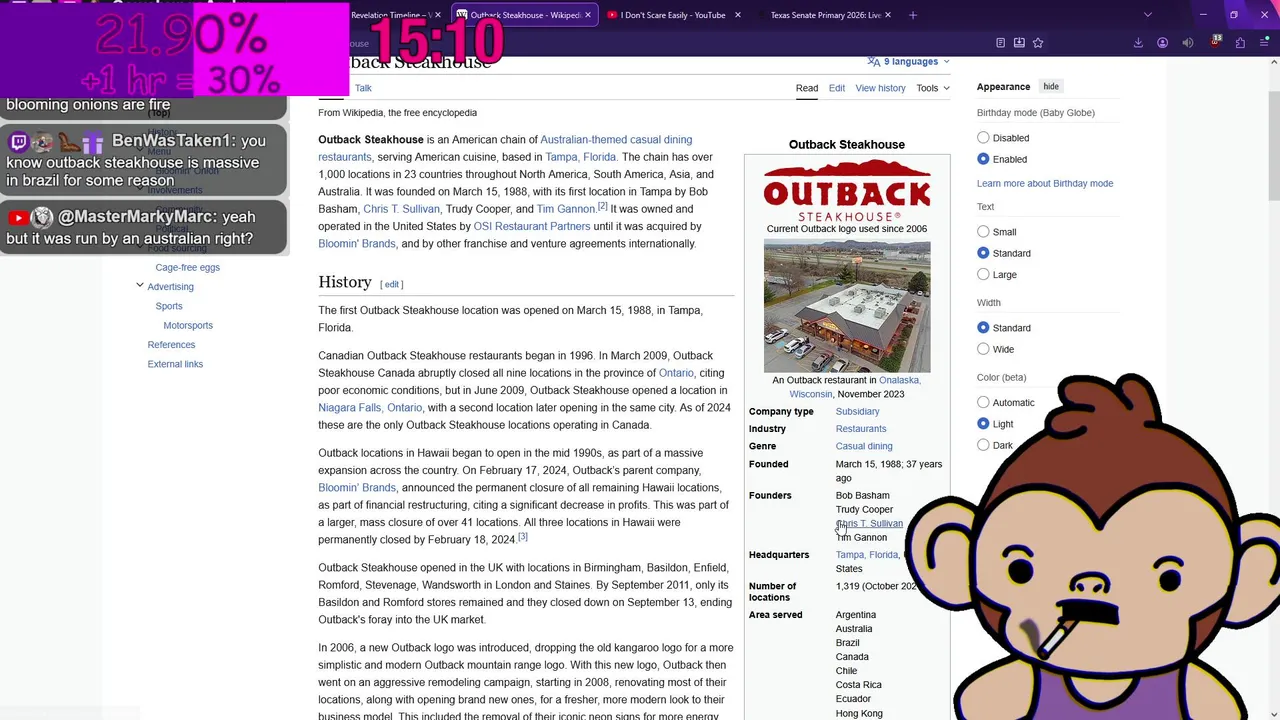This screenshot has height=720, width=1280.
Task: Open the Casual dining genre link
Action: 864,446
